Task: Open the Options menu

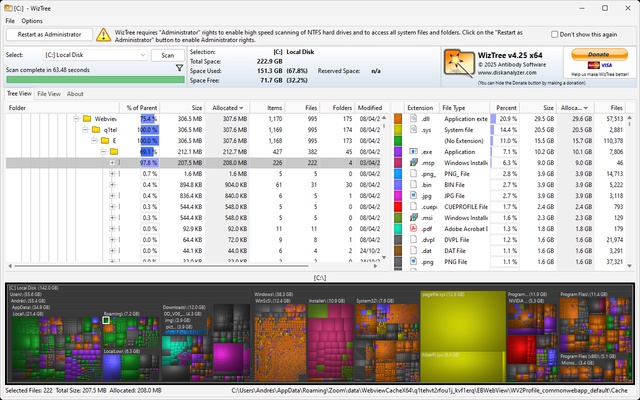Action: [32, 21]
